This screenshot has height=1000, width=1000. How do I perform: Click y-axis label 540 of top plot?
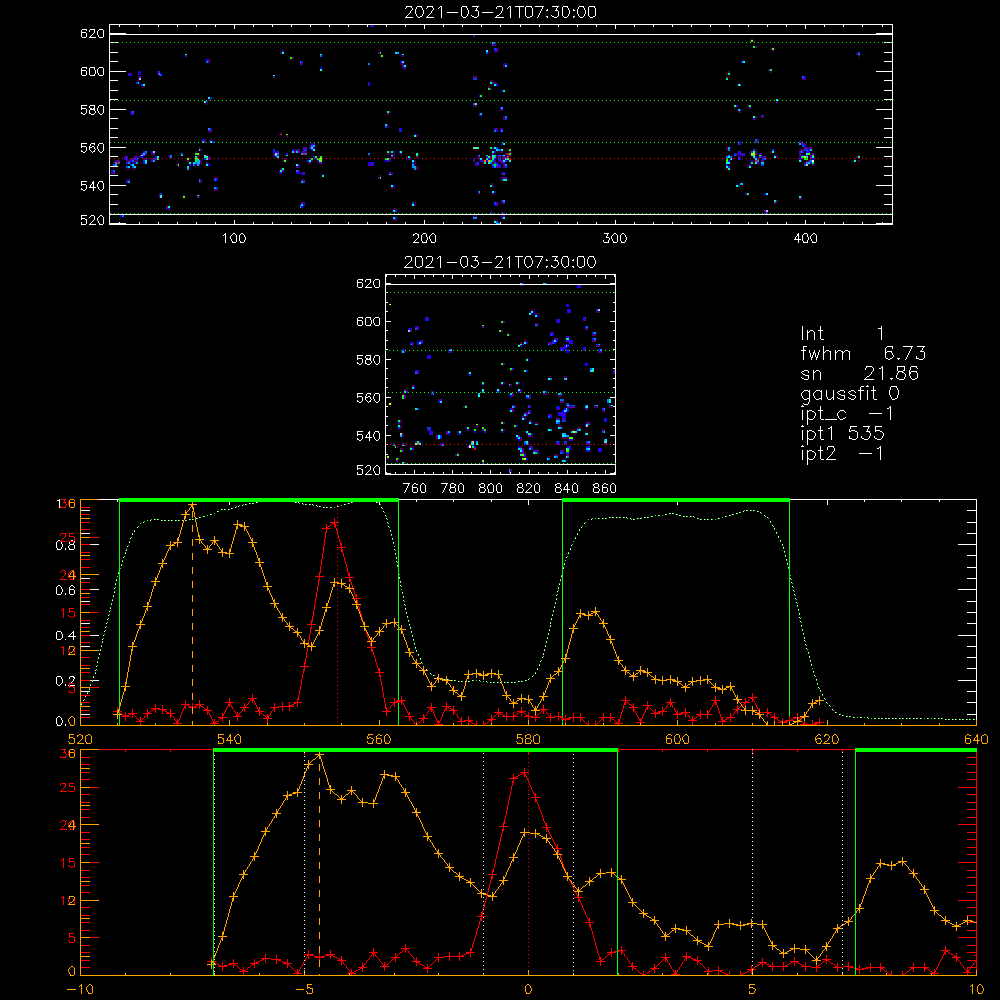coord(92,186)
